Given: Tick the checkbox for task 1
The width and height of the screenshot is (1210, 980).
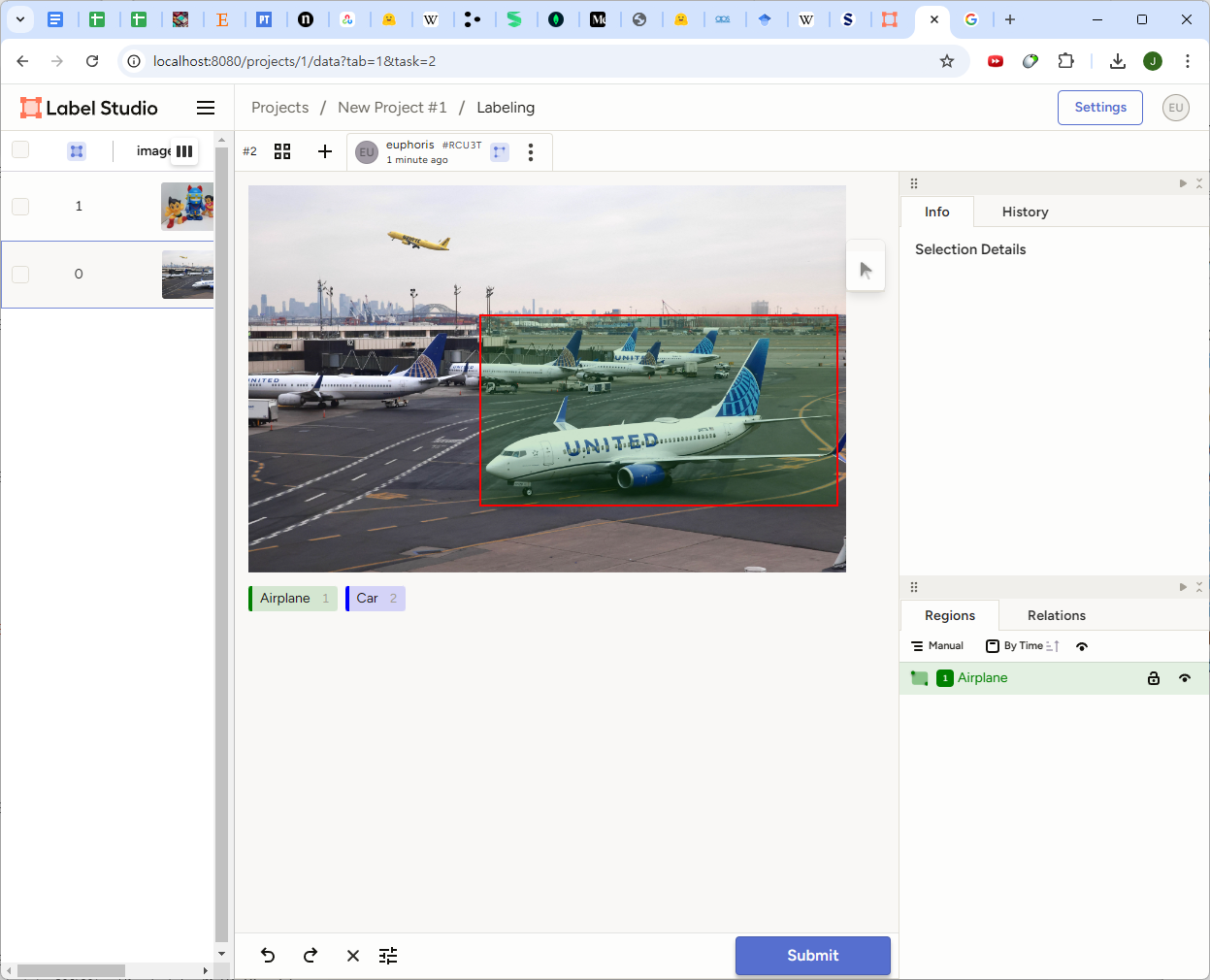Looking at the screenshot, I should tap(20, 207).
